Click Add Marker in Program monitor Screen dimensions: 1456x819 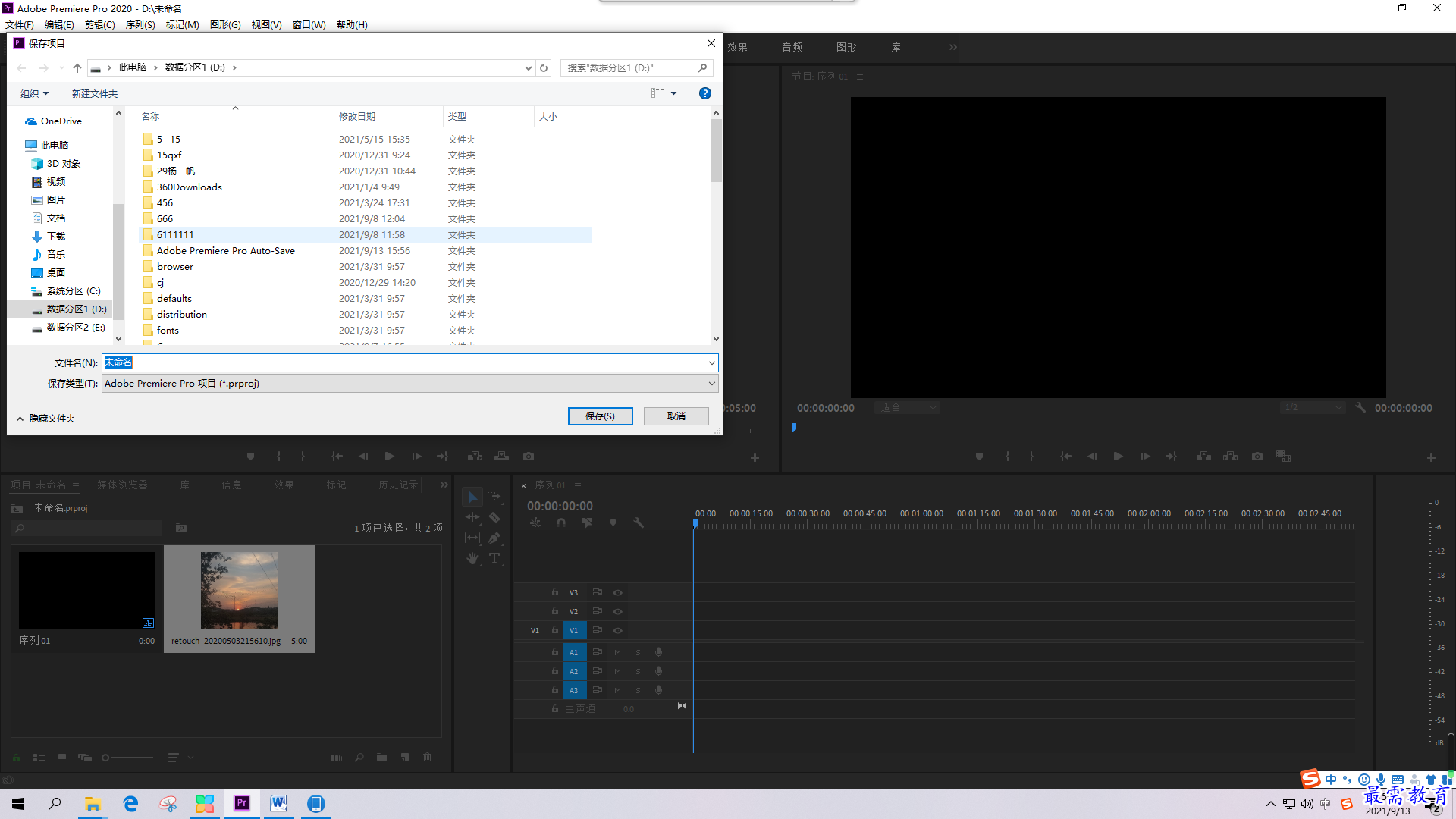click(979, 457)
